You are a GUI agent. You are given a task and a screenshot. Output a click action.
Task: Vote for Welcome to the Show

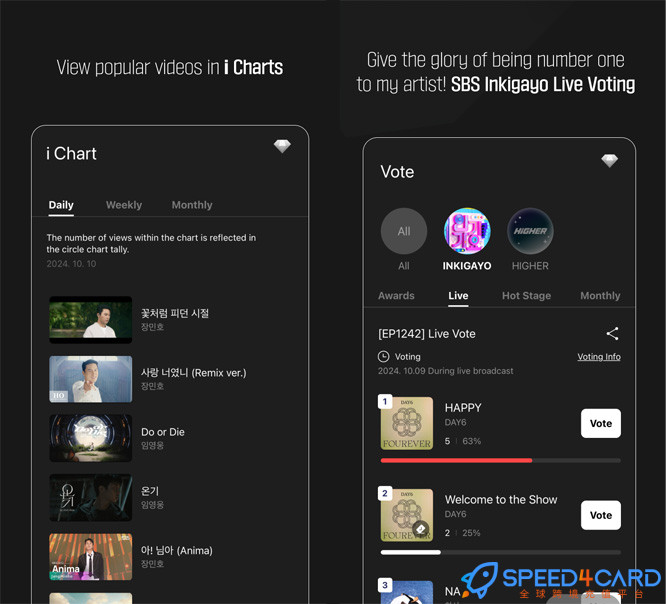601,515
